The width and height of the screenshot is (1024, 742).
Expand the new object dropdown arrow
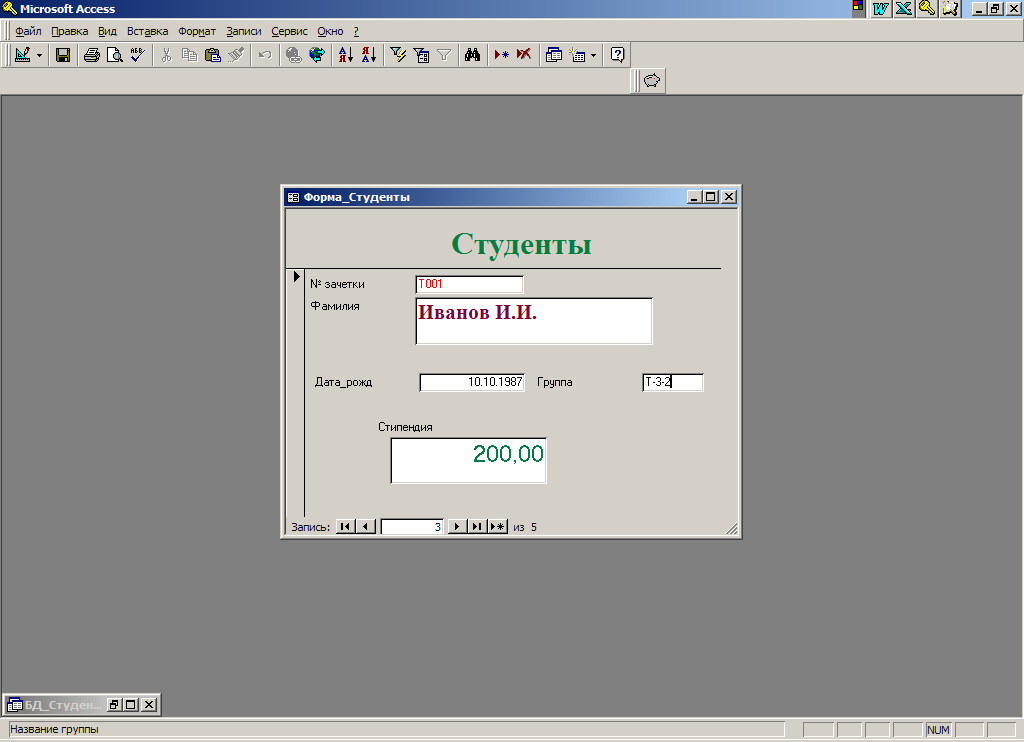tap(594, 55)
